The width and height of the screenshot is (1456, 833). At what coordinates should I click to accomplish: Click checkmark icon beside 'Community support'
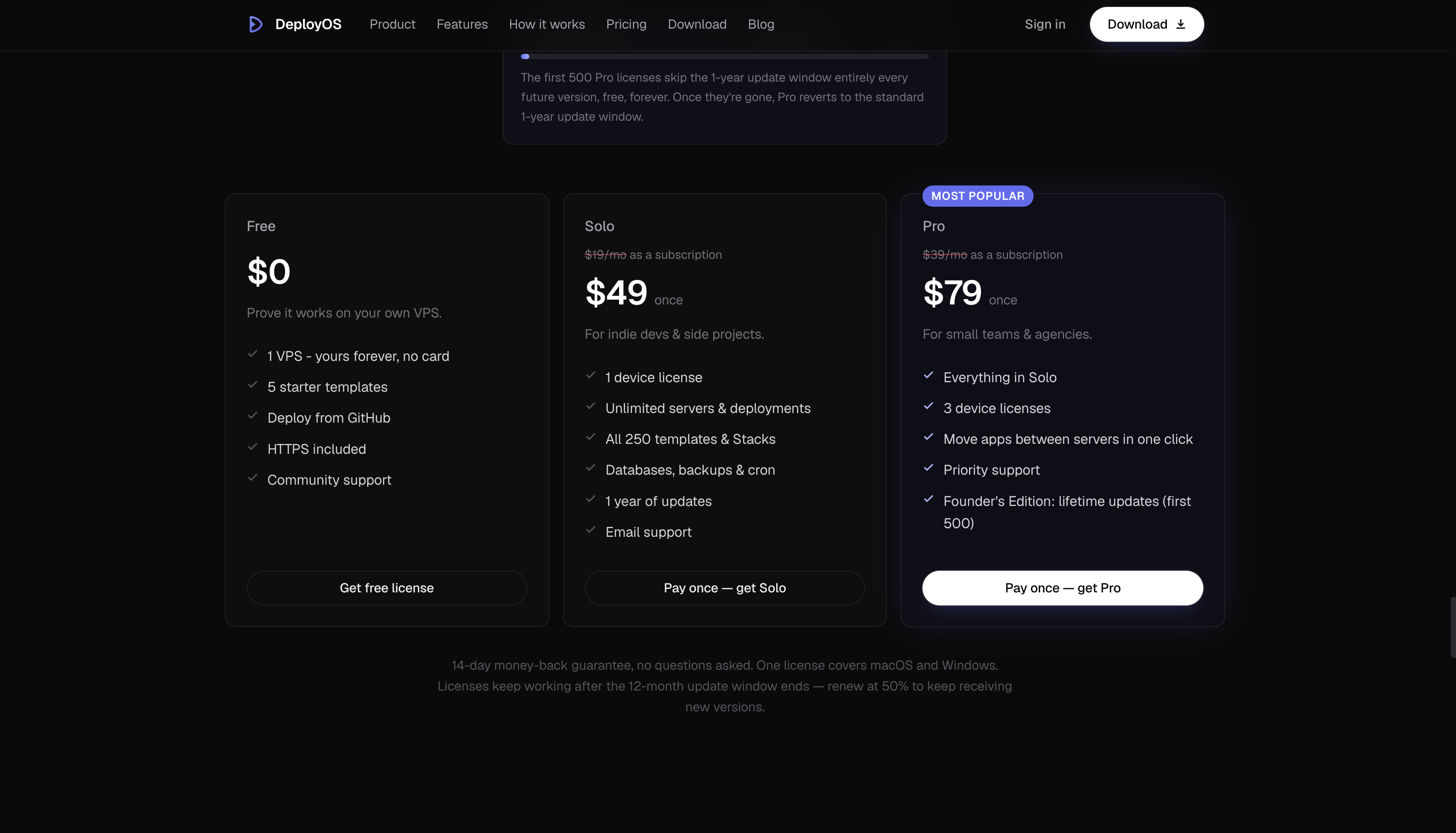[x=252, y=478]
